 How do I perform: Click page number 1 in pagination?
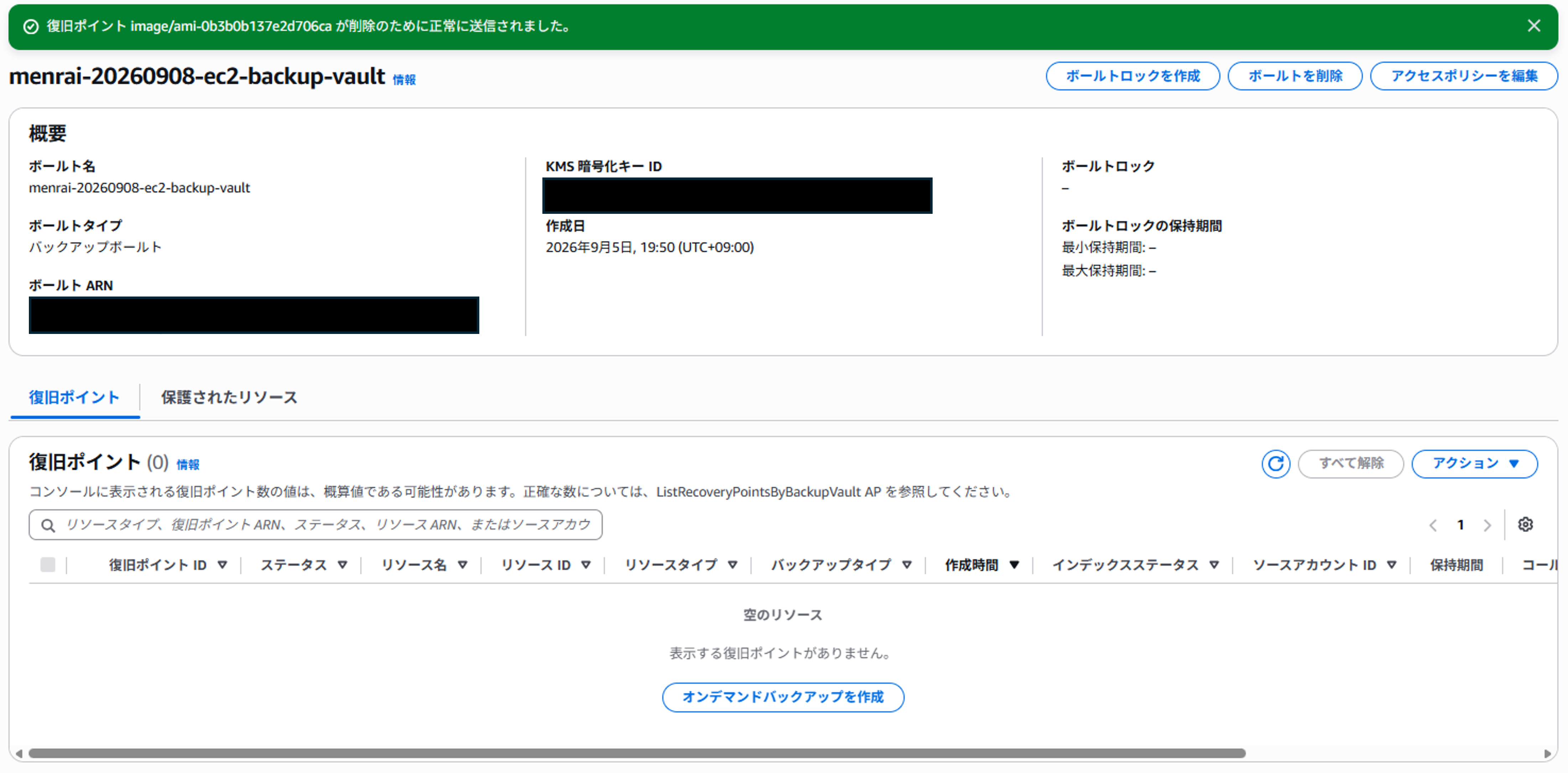[1460, 525]
